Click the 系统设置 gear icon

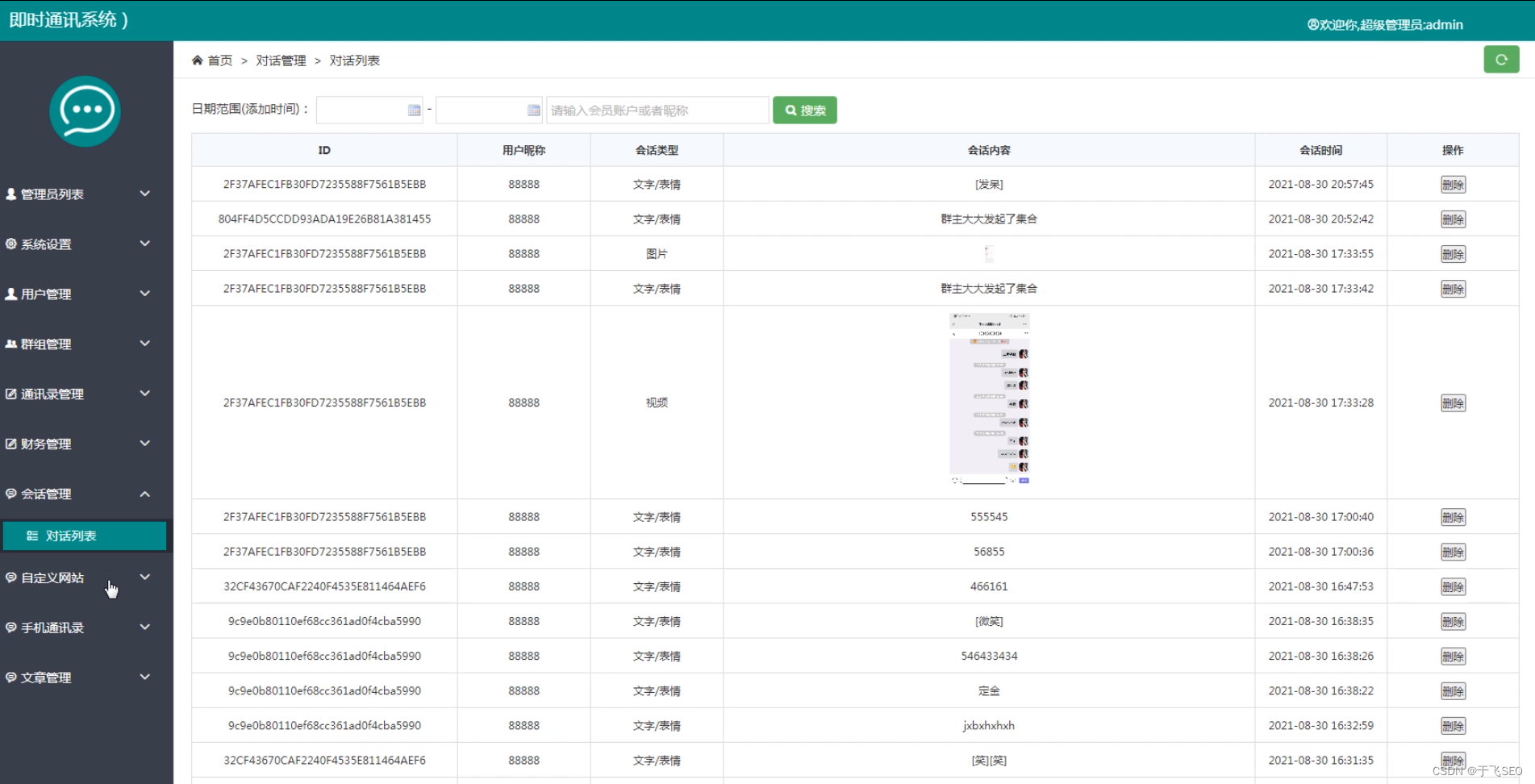coord(11,244)
